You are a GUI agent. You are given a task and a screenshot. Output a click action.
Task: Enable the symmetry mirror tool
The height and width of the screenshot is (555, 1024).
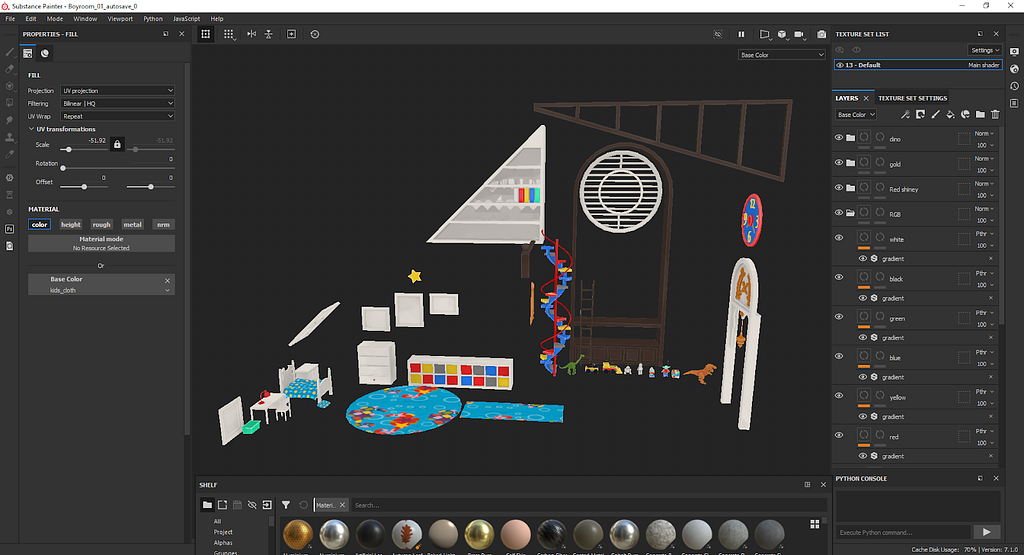251,34
